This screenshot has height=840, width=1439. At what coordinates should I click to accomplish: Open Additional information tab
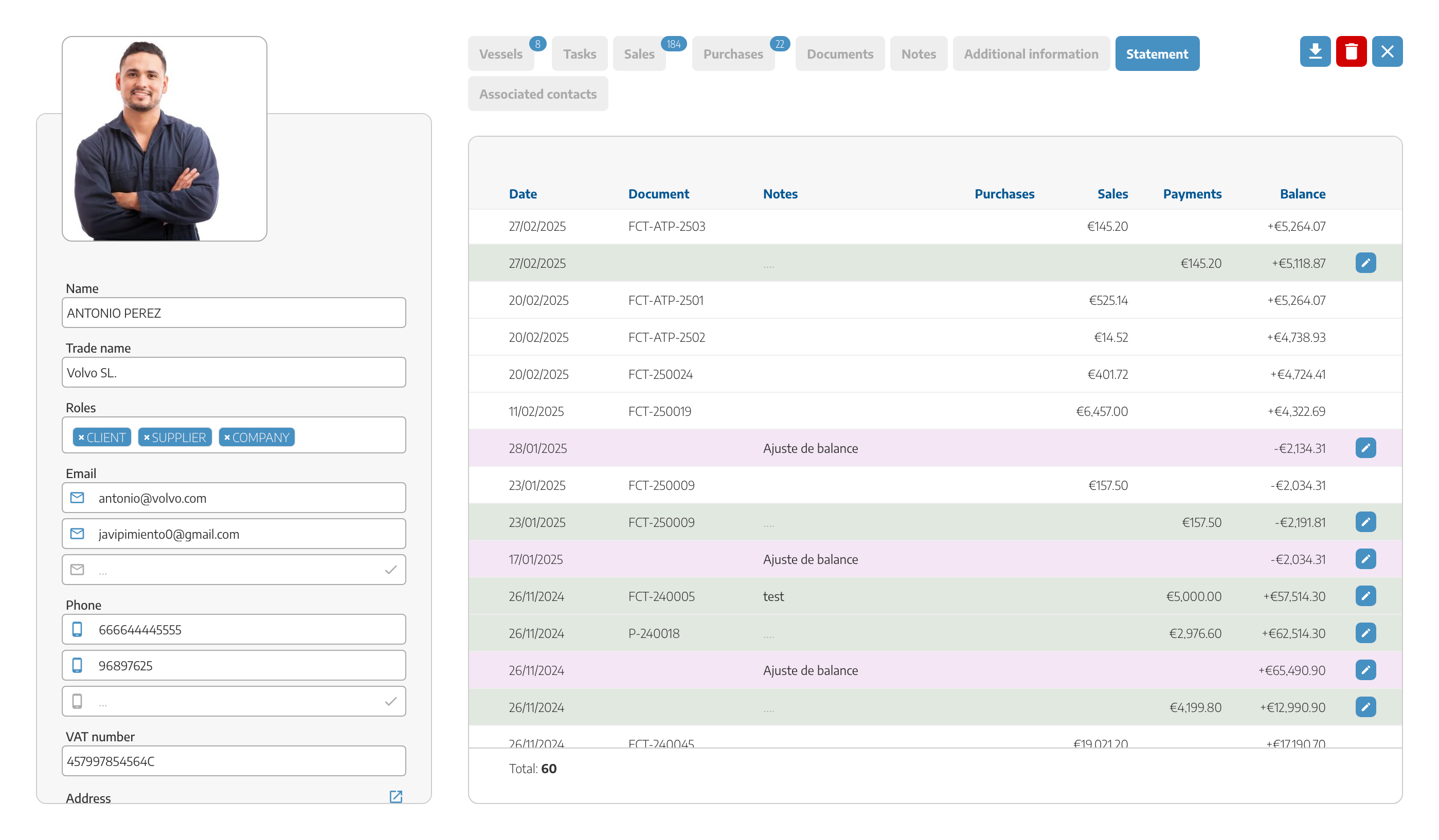pyautogui.click(x=1031, y=53)
